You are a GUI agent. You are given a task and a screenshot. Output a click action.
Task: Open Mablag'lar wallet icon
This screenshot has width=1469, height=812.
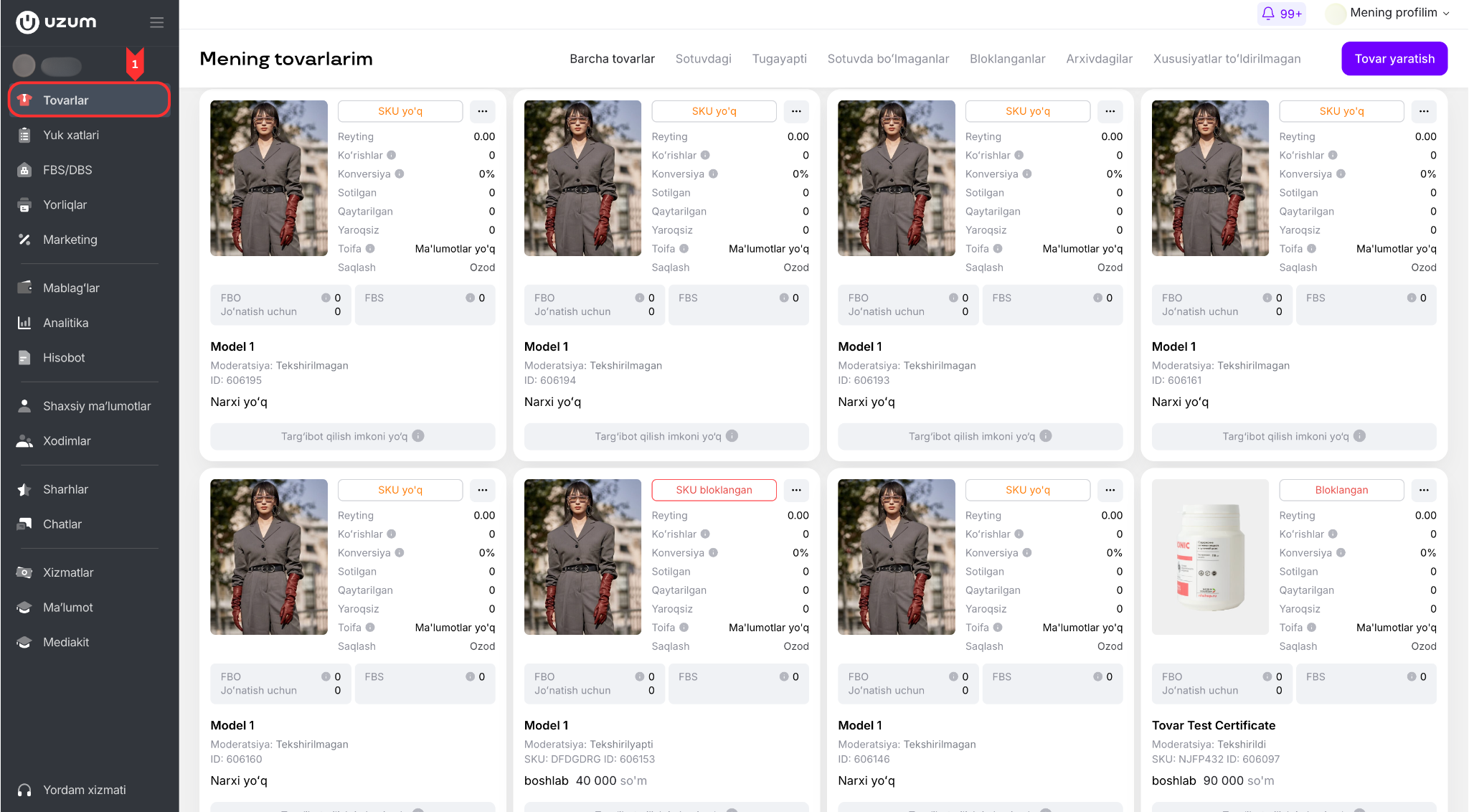click(24, 288)
